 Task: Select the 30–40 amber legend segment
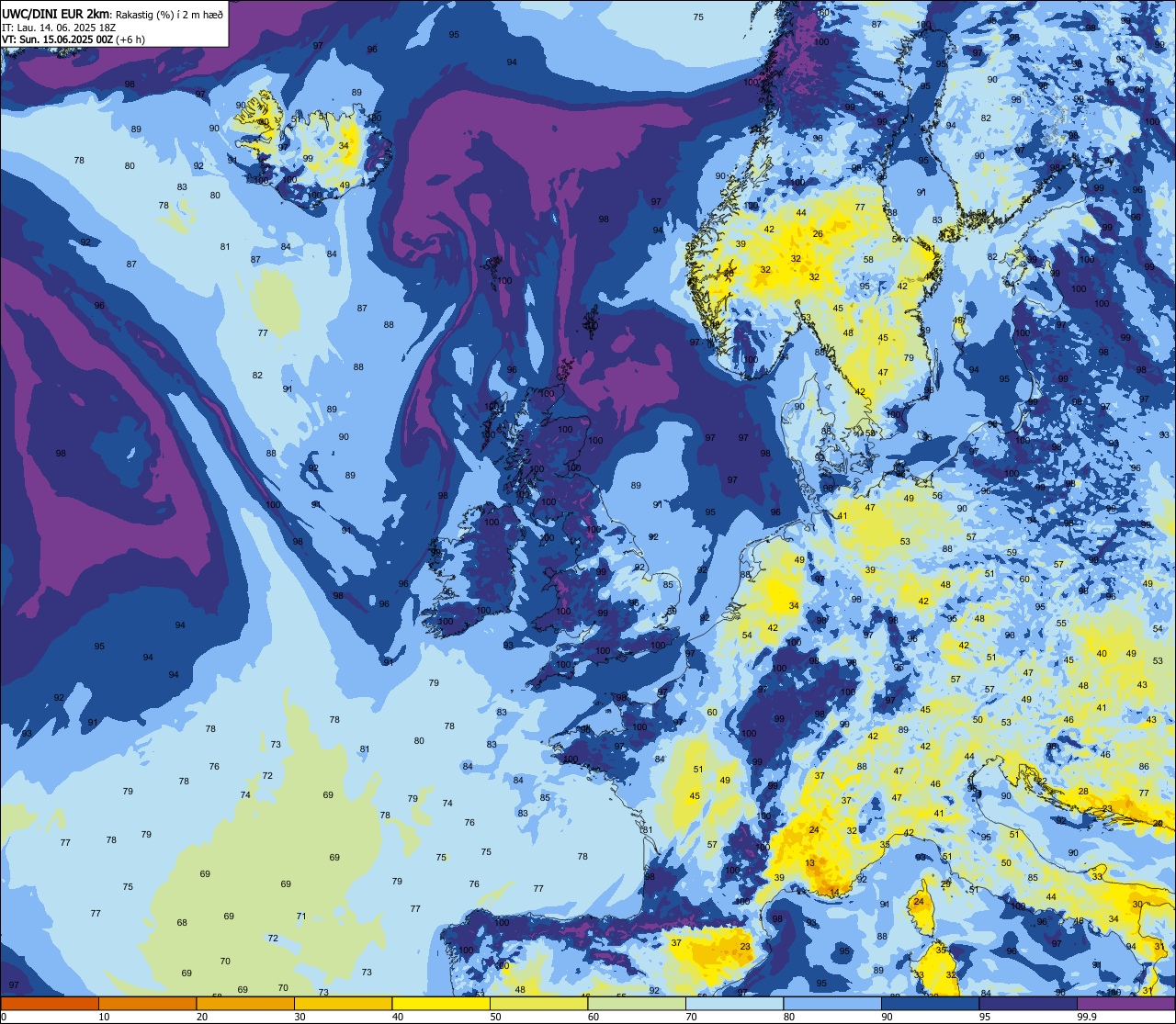click(343, 1003)
